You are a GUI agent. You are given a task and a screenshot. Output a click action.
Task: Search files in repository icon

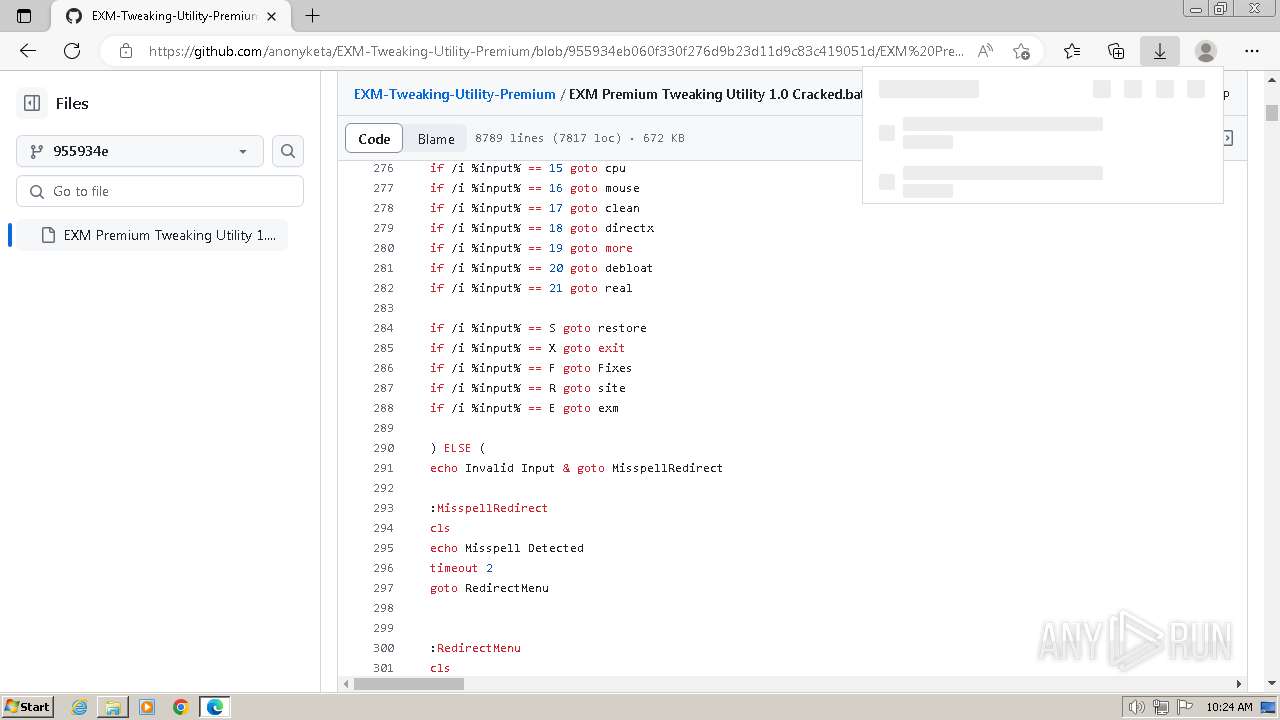tap(288, 151)
